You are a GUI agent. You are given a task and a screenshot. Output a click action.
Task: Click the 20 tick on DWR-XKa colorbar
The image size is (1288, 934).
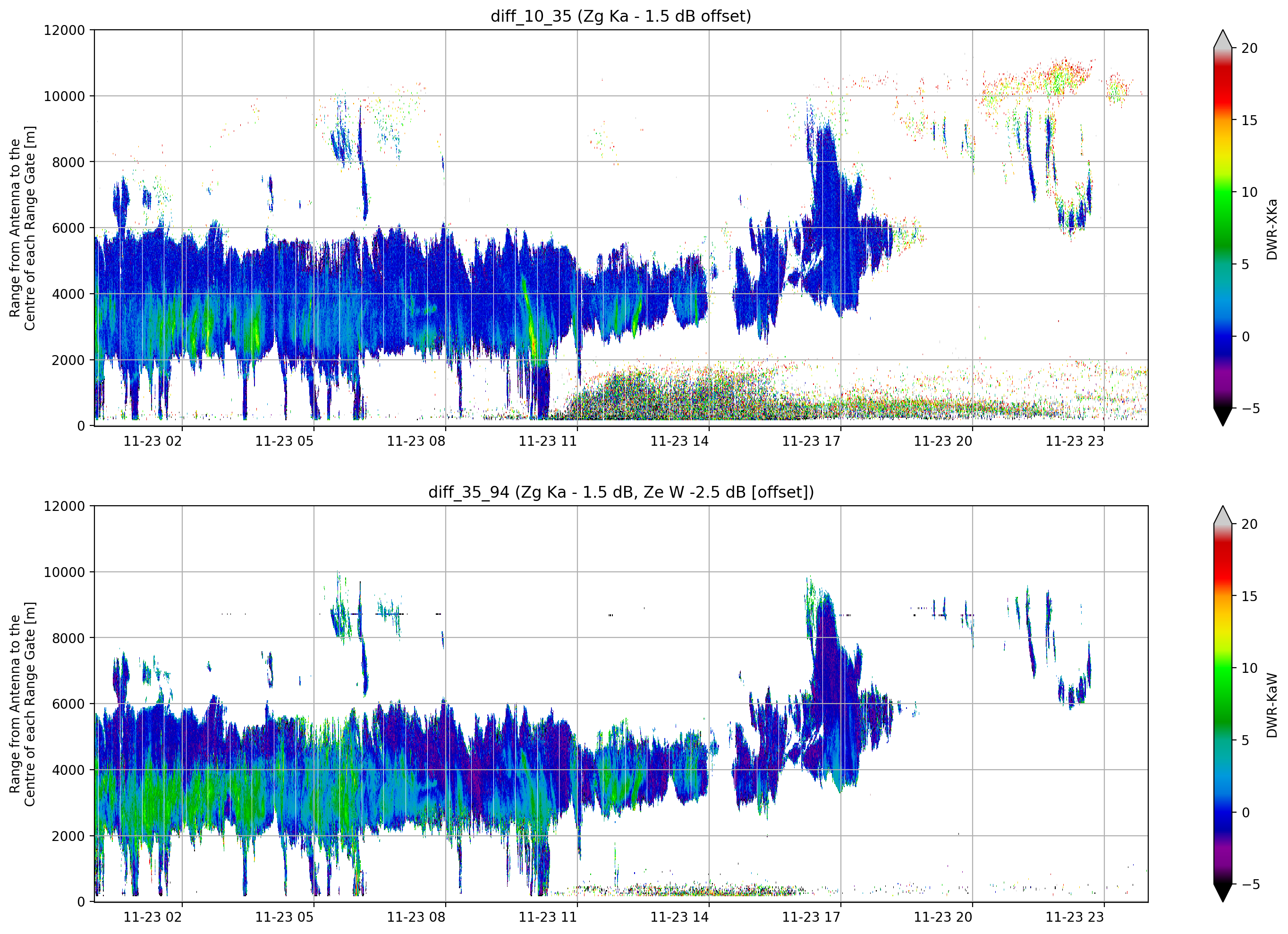click(x=1249, y=48)
